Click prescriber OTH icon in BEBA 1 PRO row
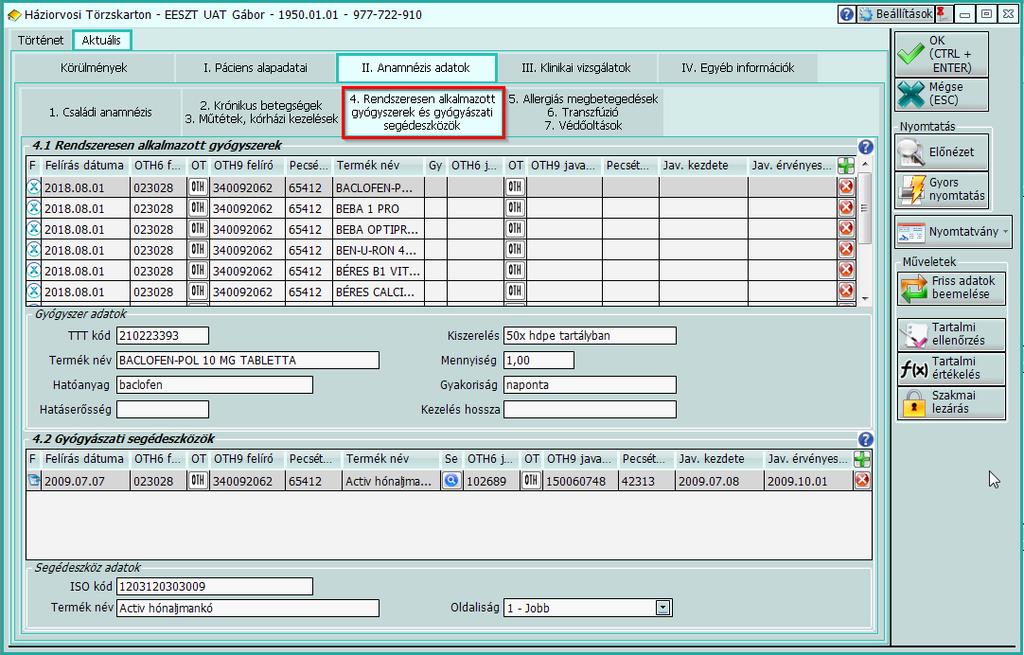The height and width of the screenshot is (655, 1024). pos(198,208)
